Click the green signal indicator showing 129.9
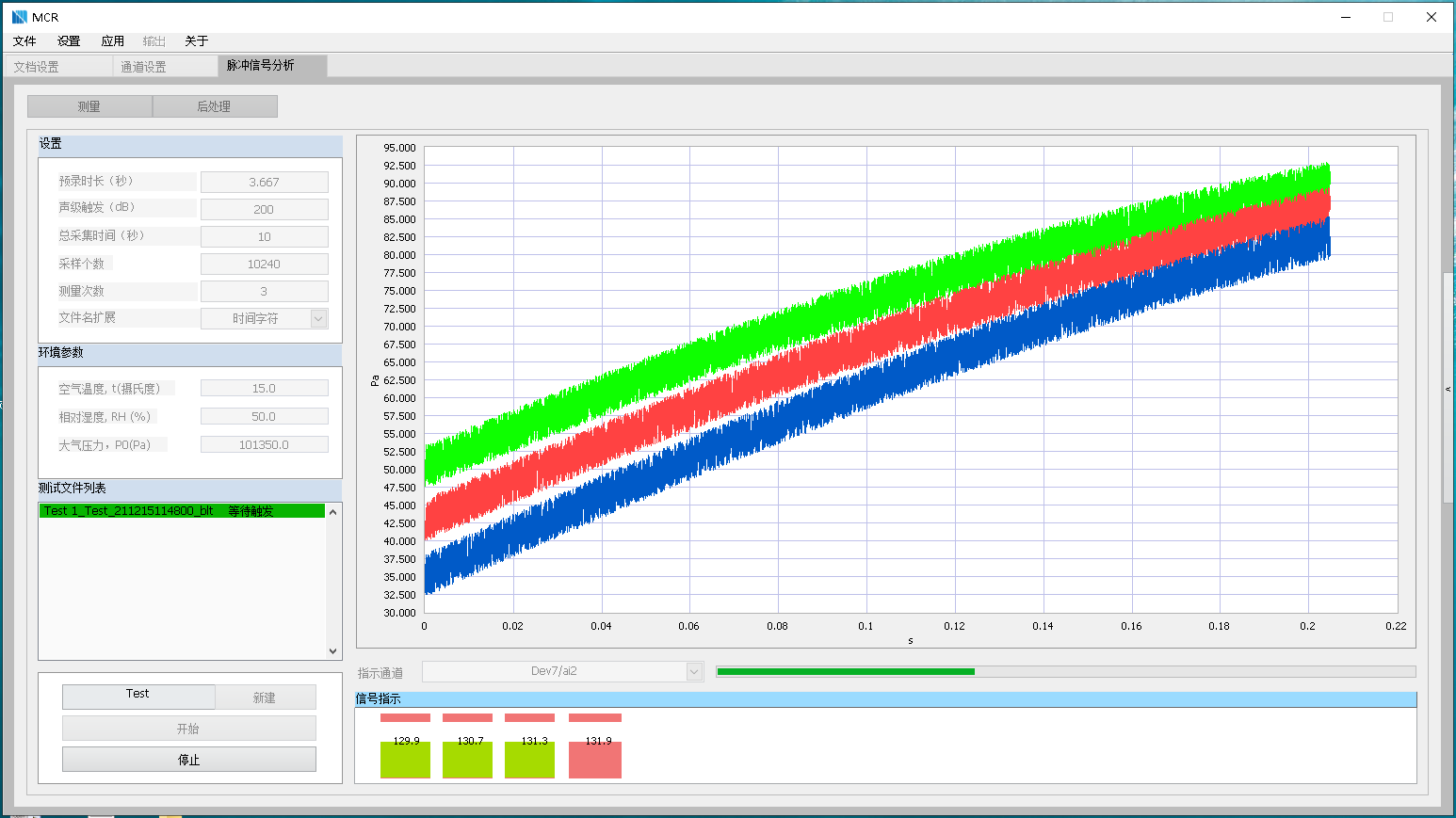 pyautogui.click(x=405, y=759)
